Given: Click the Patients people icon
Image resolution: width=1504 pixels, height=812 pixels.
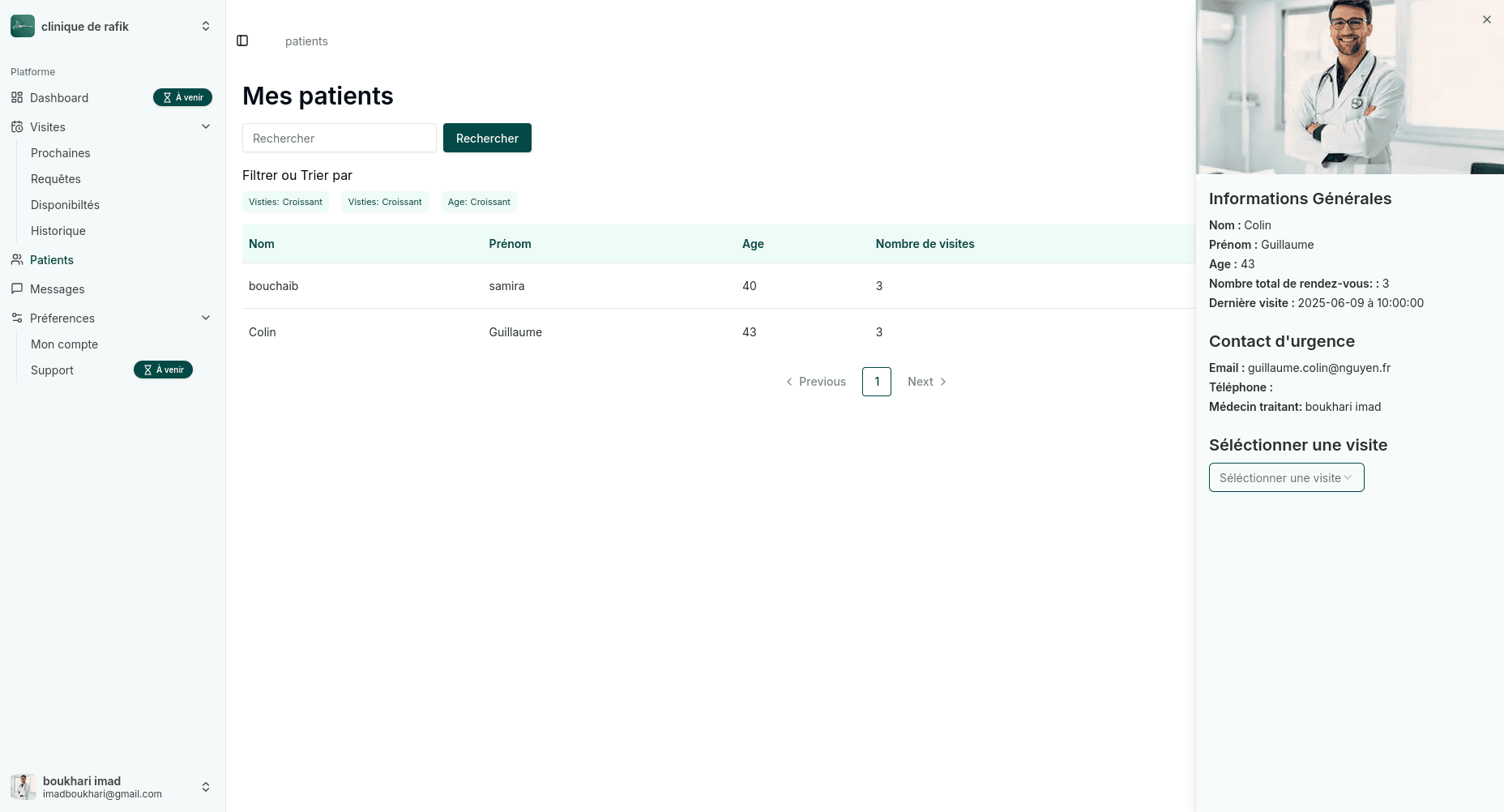Looking at the screenshot, I should tap(17, 260).
